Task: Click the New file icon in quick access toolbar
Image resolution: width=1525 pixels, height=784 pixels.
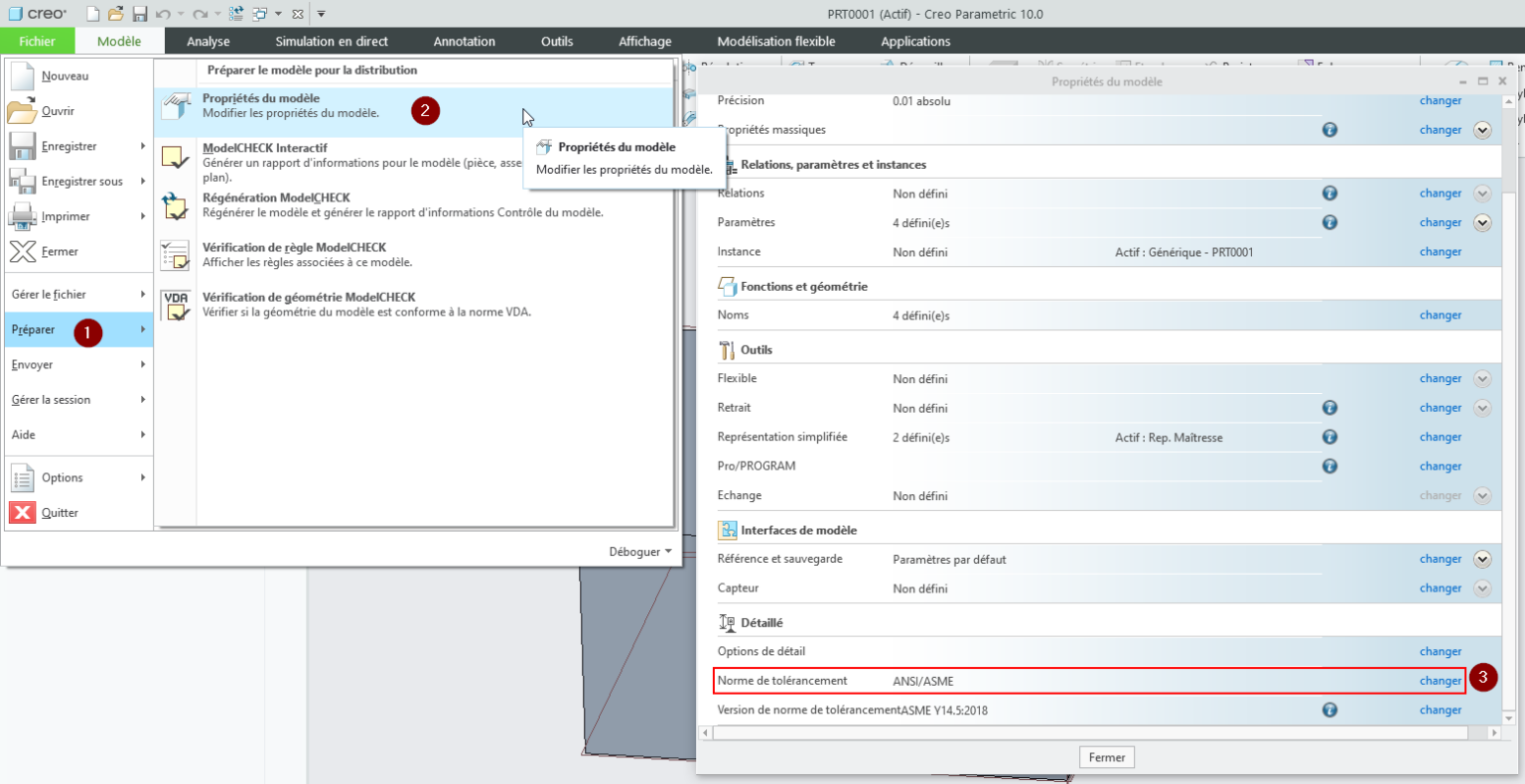Action: tap(92, 14)
